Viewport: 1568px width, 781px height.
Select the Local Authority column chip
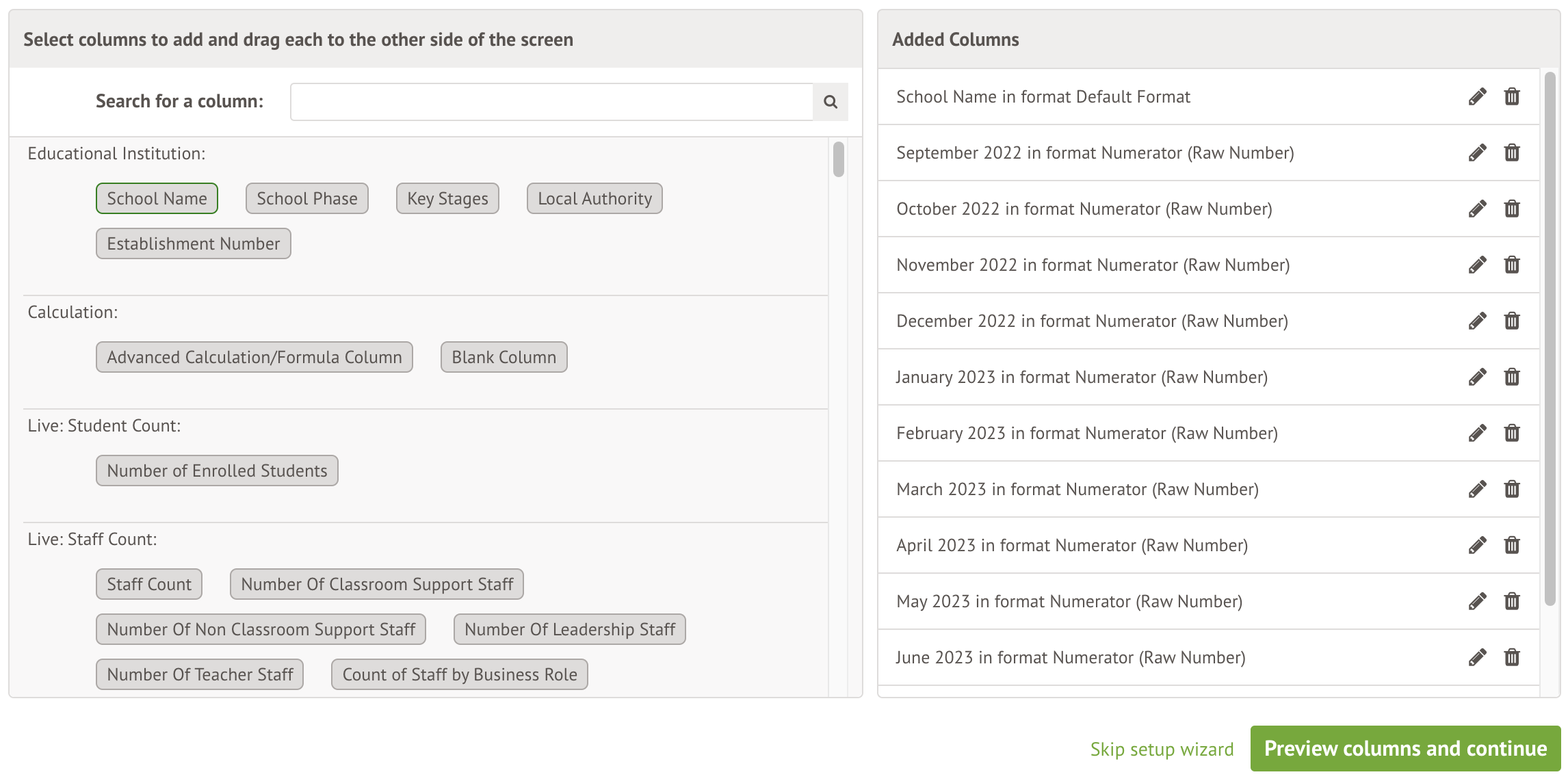point(594,198)
